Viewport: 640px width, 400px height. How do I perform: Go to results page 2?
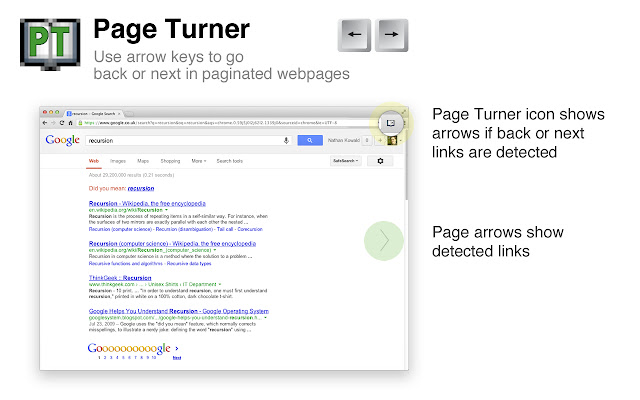click(105, 358)
